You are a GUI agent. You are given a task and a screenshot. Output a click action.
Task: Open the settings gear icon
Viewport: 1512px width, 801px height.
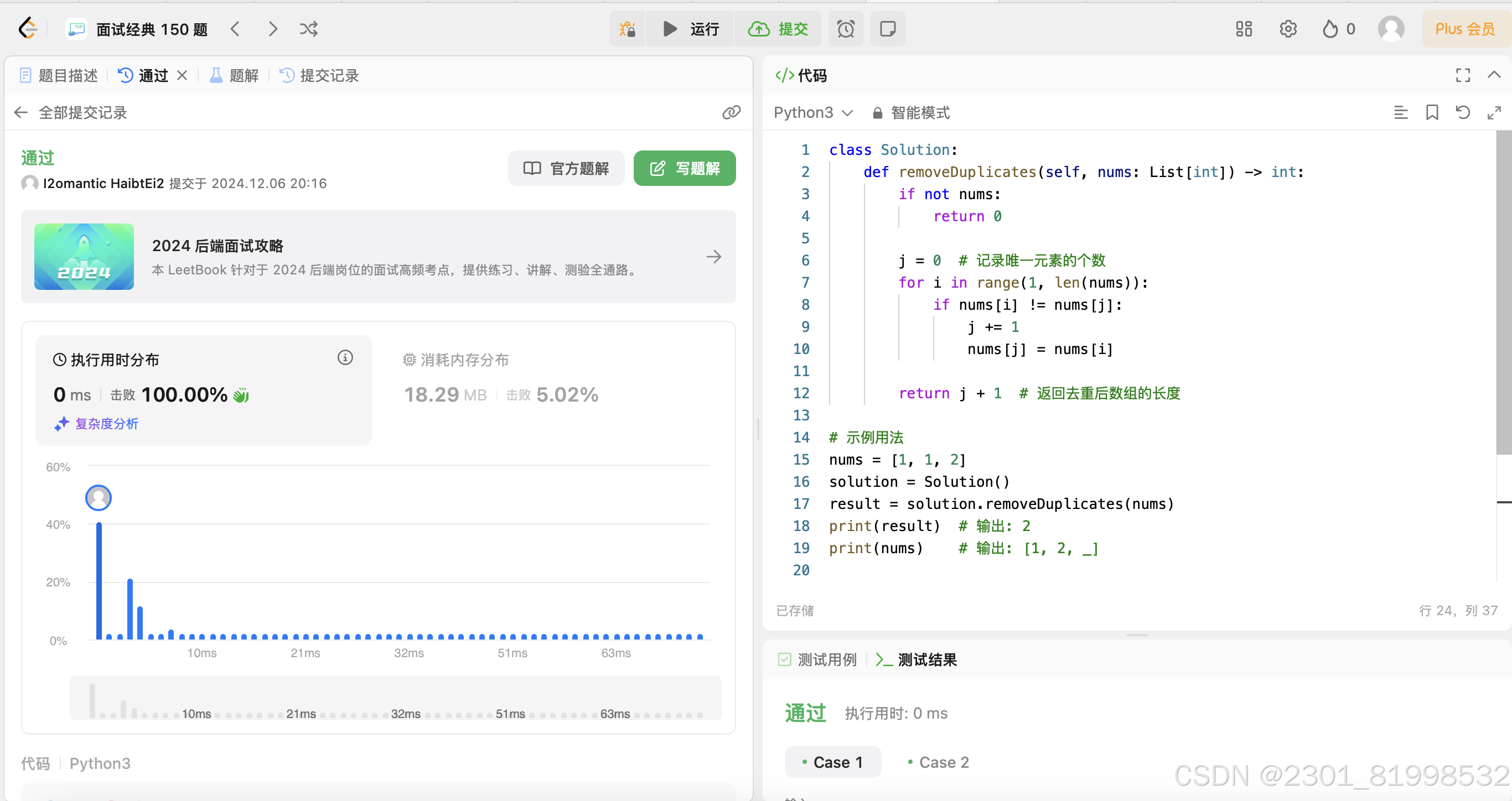coord(1287,29)
